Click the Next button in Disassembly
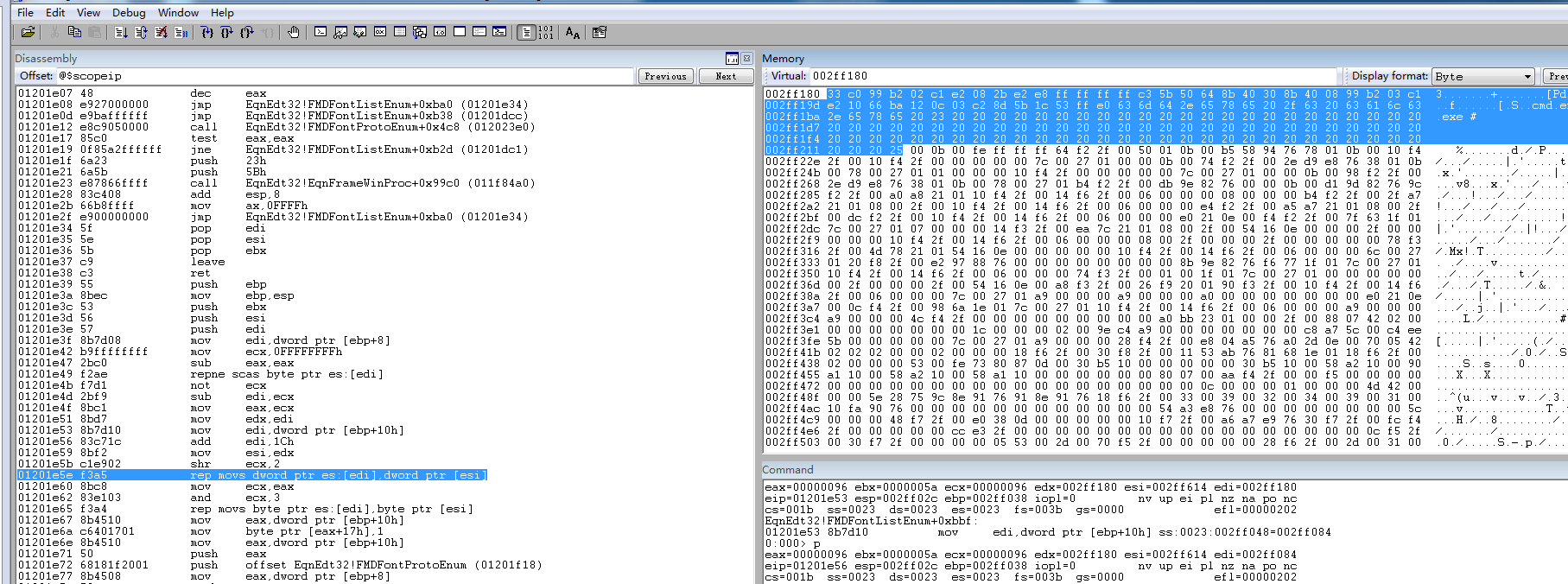 (726, 76)
